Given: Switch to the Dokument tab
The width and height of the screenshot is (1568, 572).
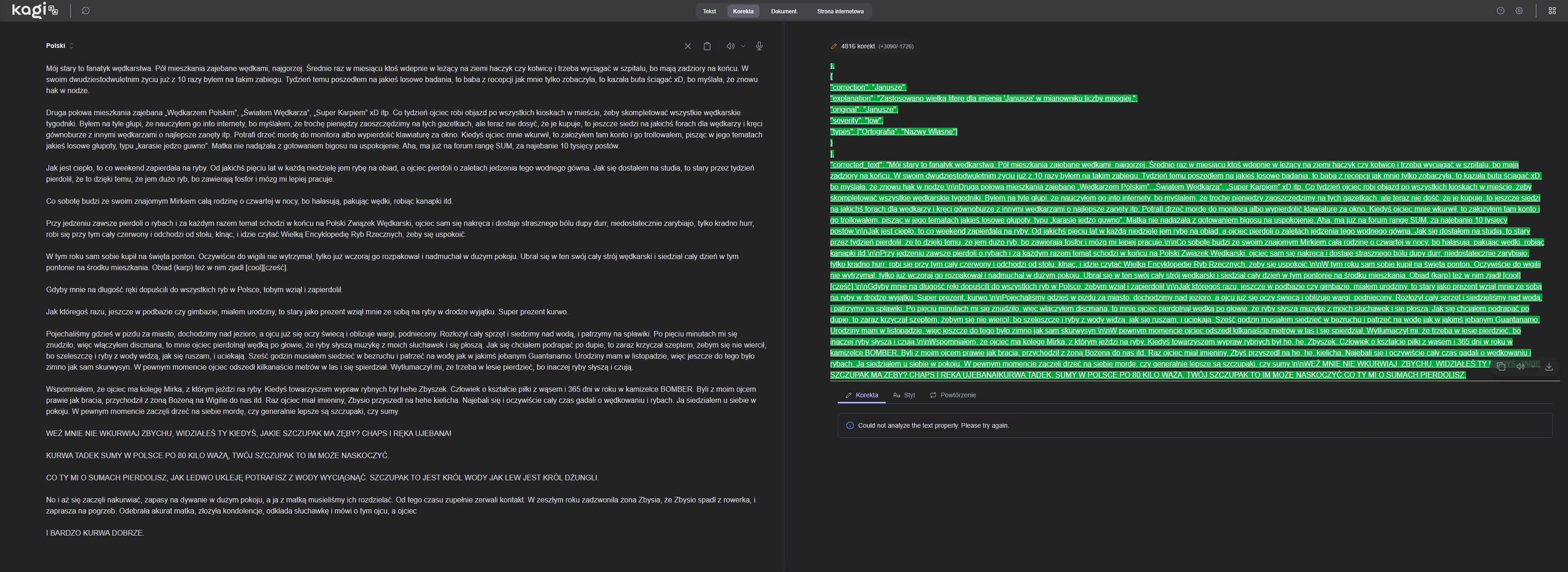Looking at the screenshot, I should click(x=784, y=11).
